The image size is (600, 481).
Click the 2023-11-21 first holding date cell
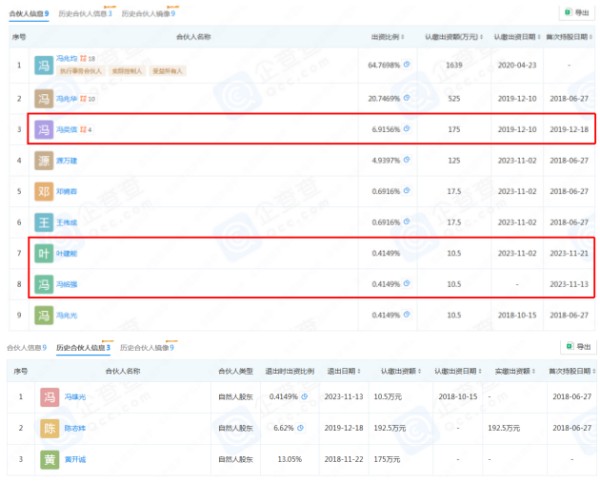[x=569, y=253]
